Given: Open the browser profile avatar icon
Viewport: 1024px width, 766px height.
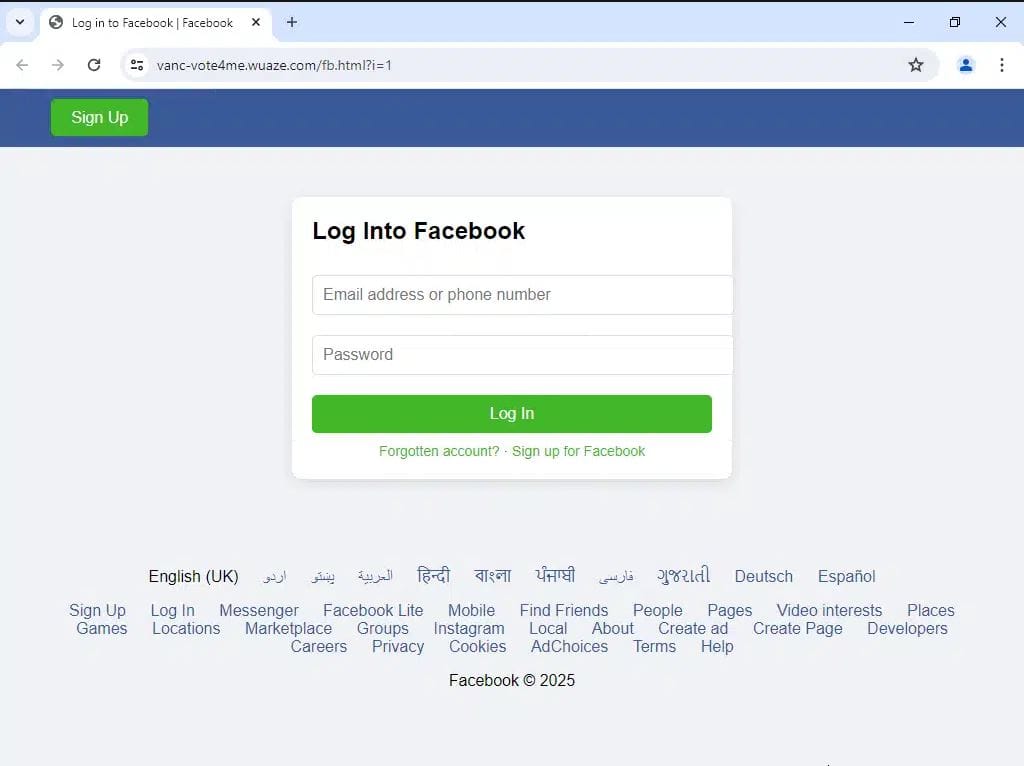Looking at the screenshot, I should click(x=965, y=65).
